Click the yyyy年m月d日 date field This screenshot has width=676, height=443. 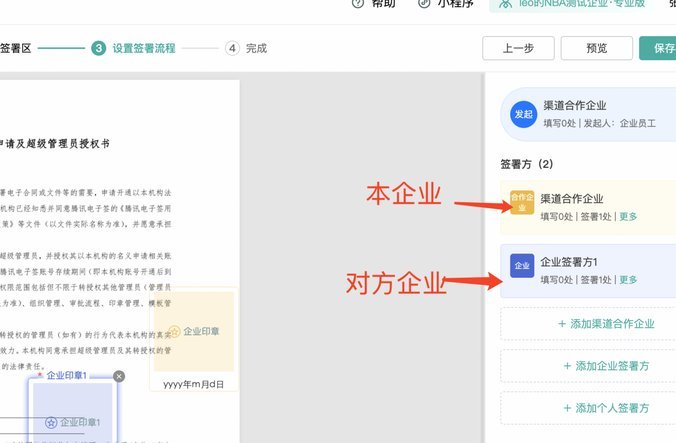click(x=194, y=384)
